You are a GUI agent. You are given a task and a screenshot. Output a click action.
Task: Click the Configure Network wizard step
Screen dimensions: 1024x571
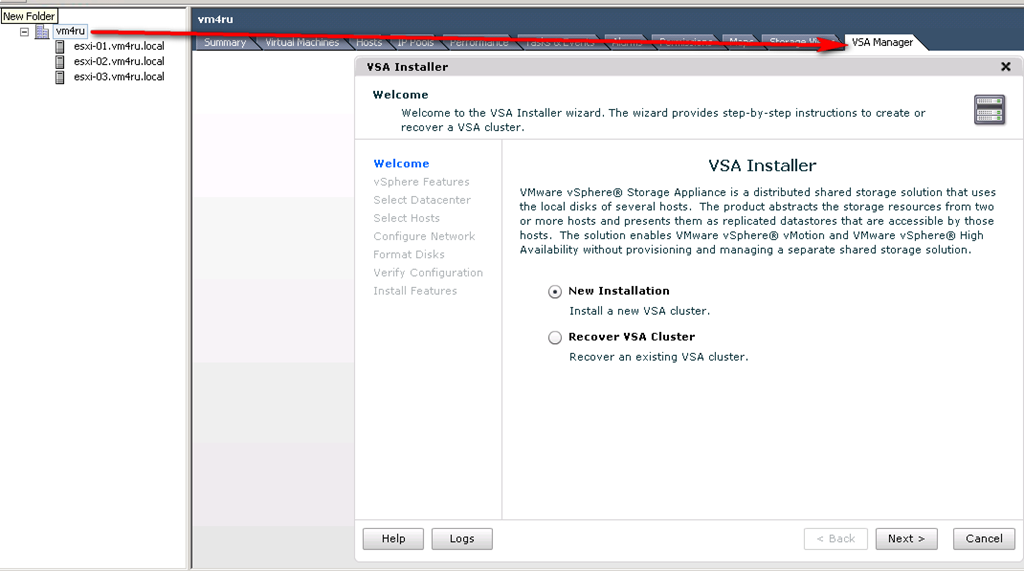[424, 237]
